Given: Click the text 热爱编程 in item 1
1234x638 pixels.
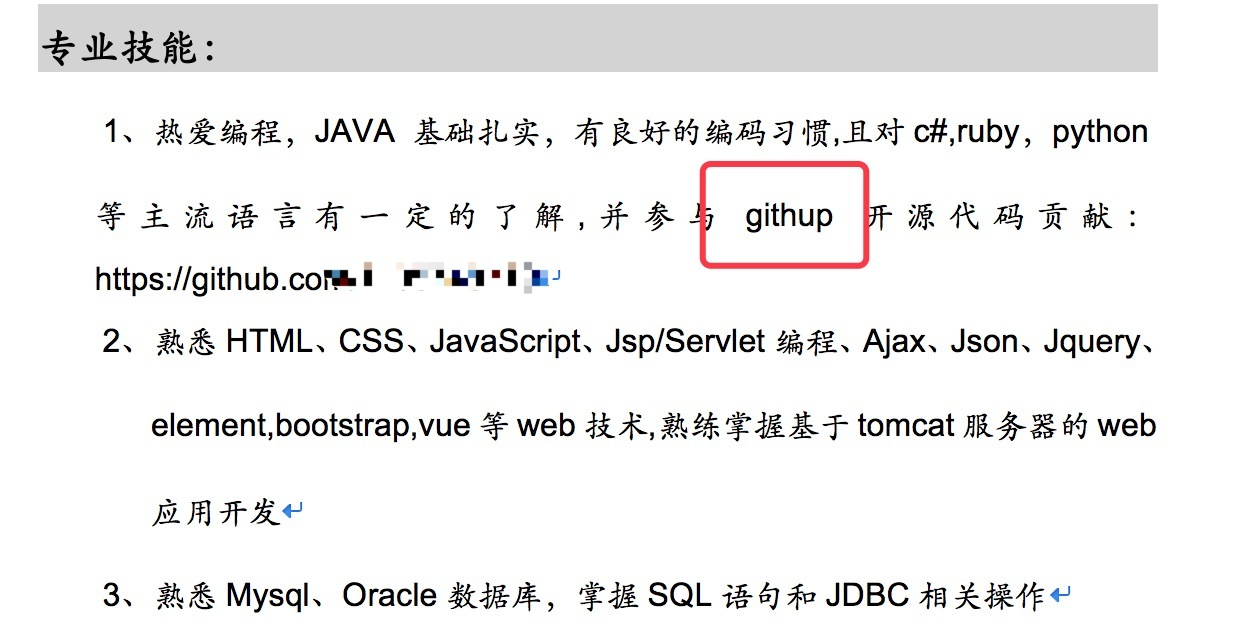Looking at the screenshot, I should pos(218,132).
